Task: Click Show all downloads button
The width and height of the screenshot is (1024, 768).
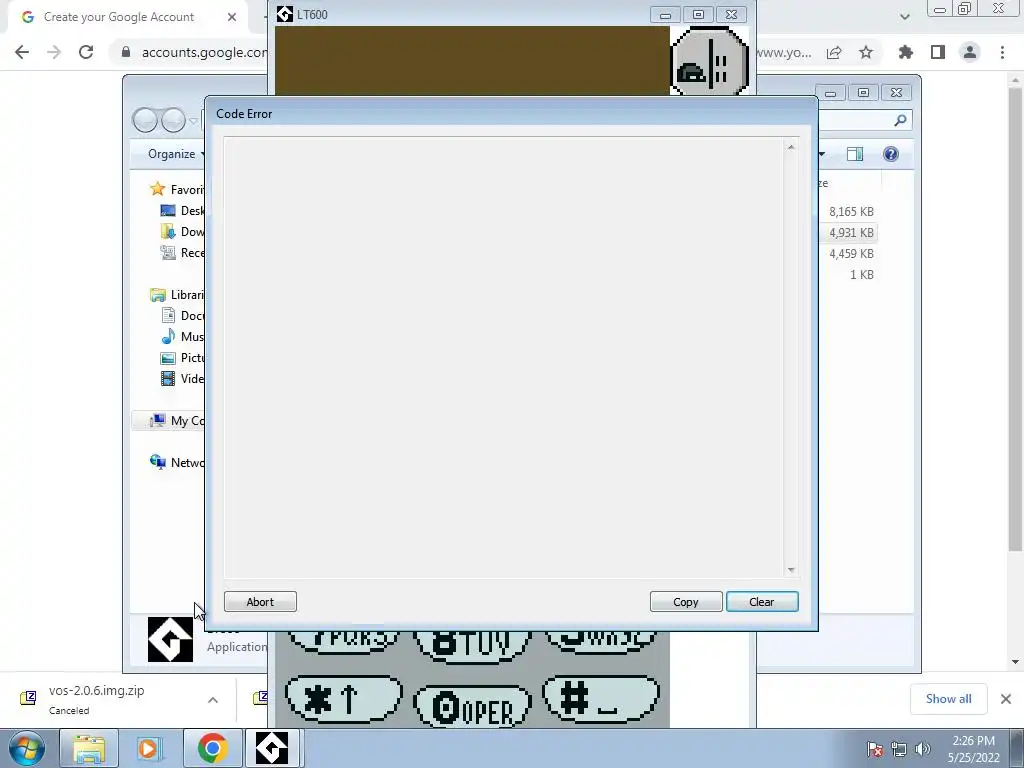Action: pos(948,699)
